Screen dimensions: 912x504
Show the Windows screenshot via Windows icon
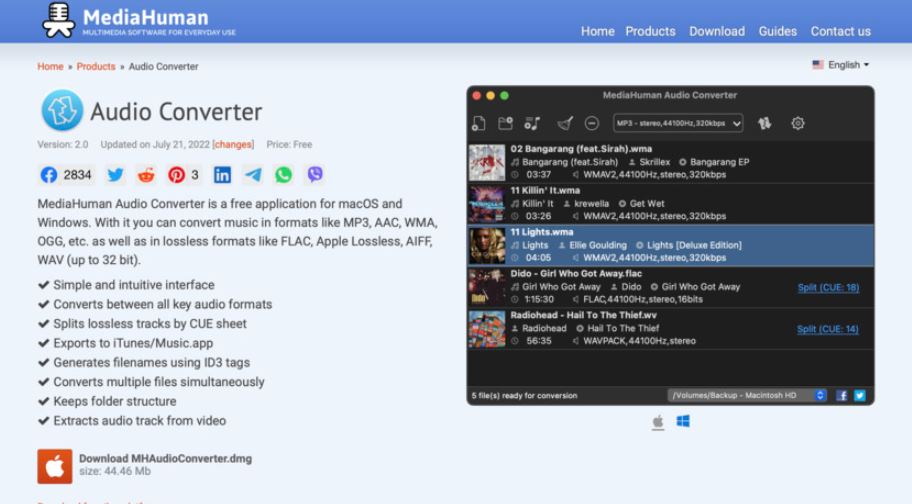pos(683,421)
